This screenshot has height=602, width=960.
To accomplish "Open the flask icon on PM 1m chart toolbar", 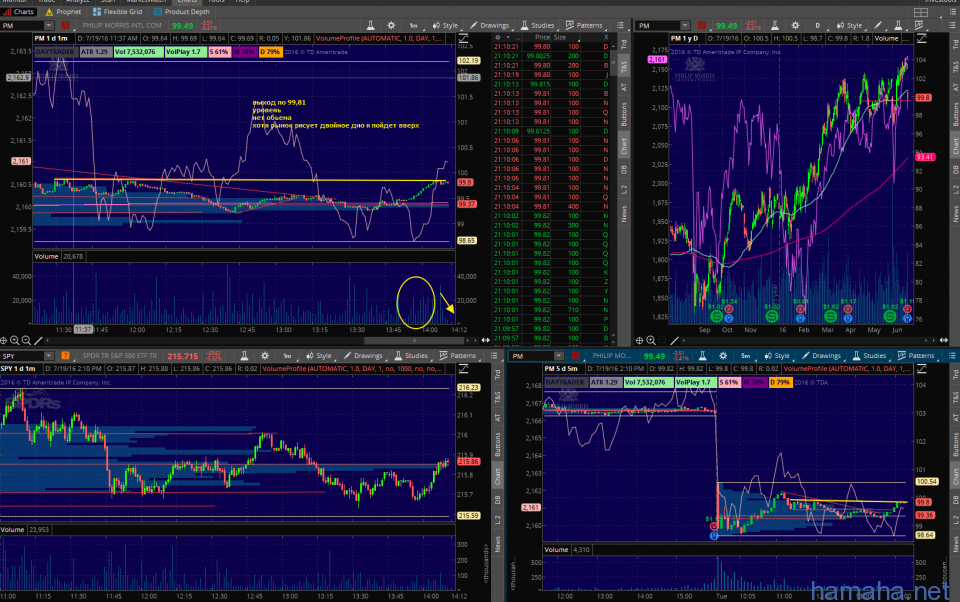I will 370,25.
